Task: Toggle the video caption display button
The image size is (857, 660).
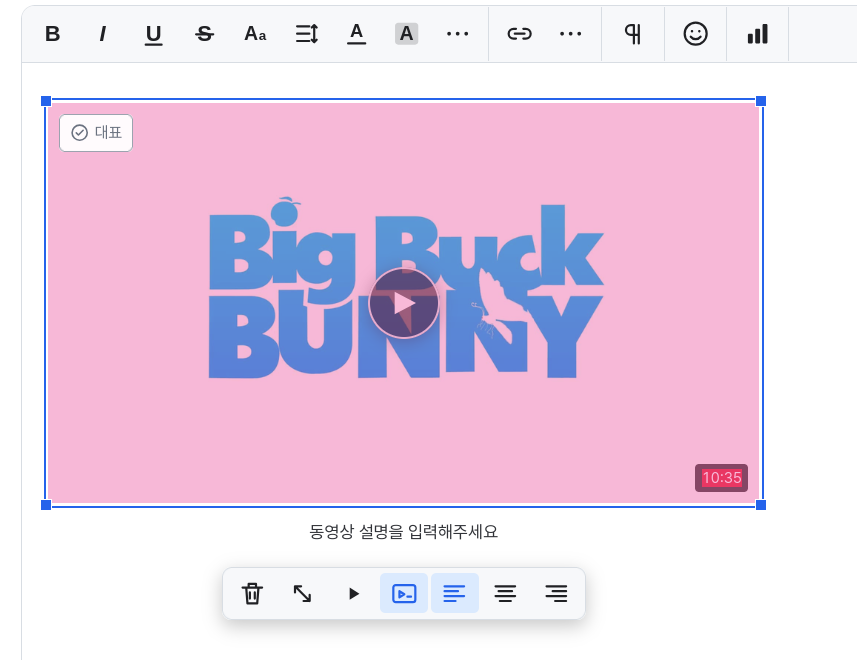Action: 404,593
